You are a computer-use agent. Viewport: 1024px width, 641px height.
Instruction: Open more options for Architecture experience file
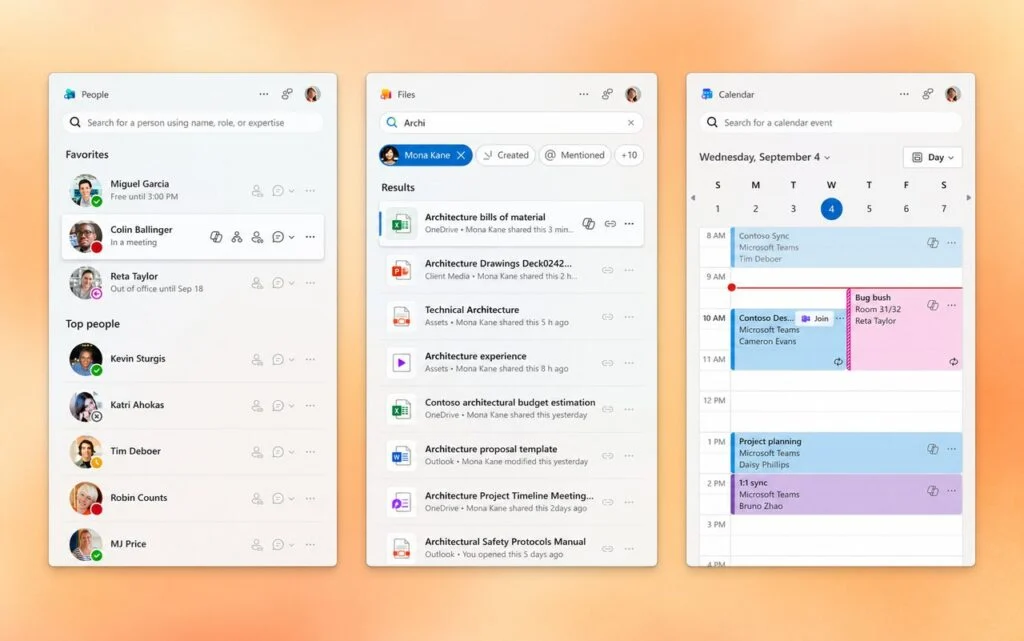click(x=629, y=363)
